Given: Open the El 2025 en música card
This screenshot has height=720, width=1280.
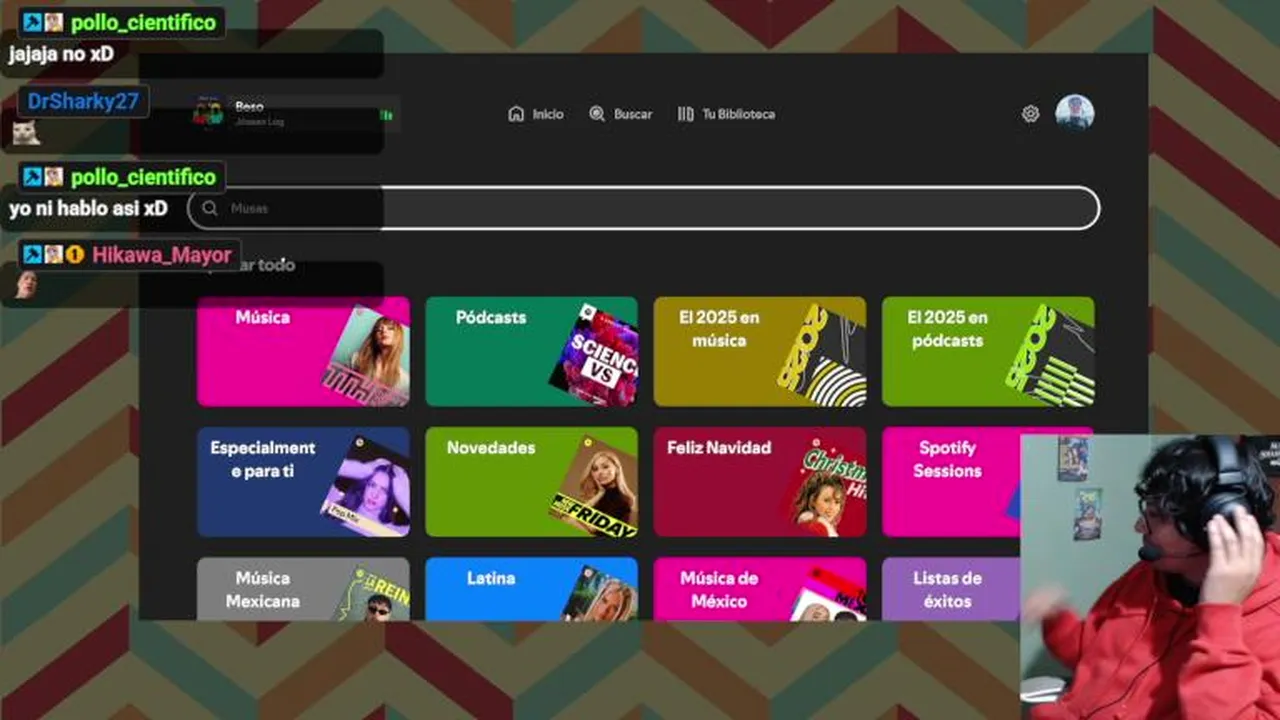Looking at the screenshot, I should click(760, 351).
